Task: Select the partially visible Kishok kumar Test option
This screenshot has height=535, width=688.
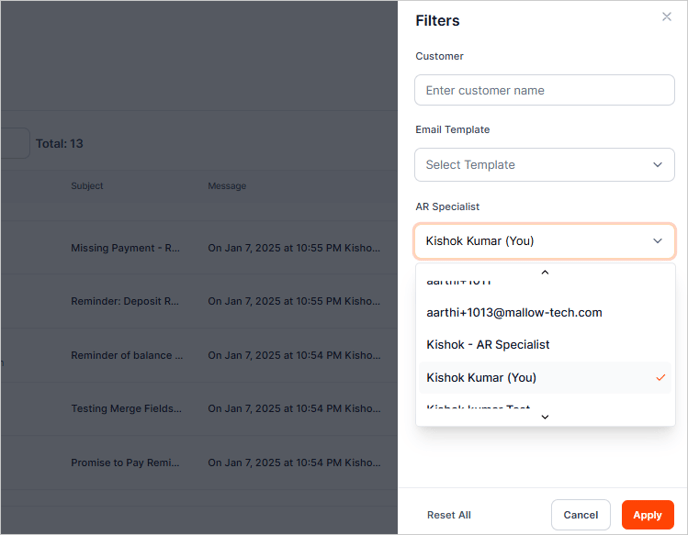Action: [x=478, y=408]
